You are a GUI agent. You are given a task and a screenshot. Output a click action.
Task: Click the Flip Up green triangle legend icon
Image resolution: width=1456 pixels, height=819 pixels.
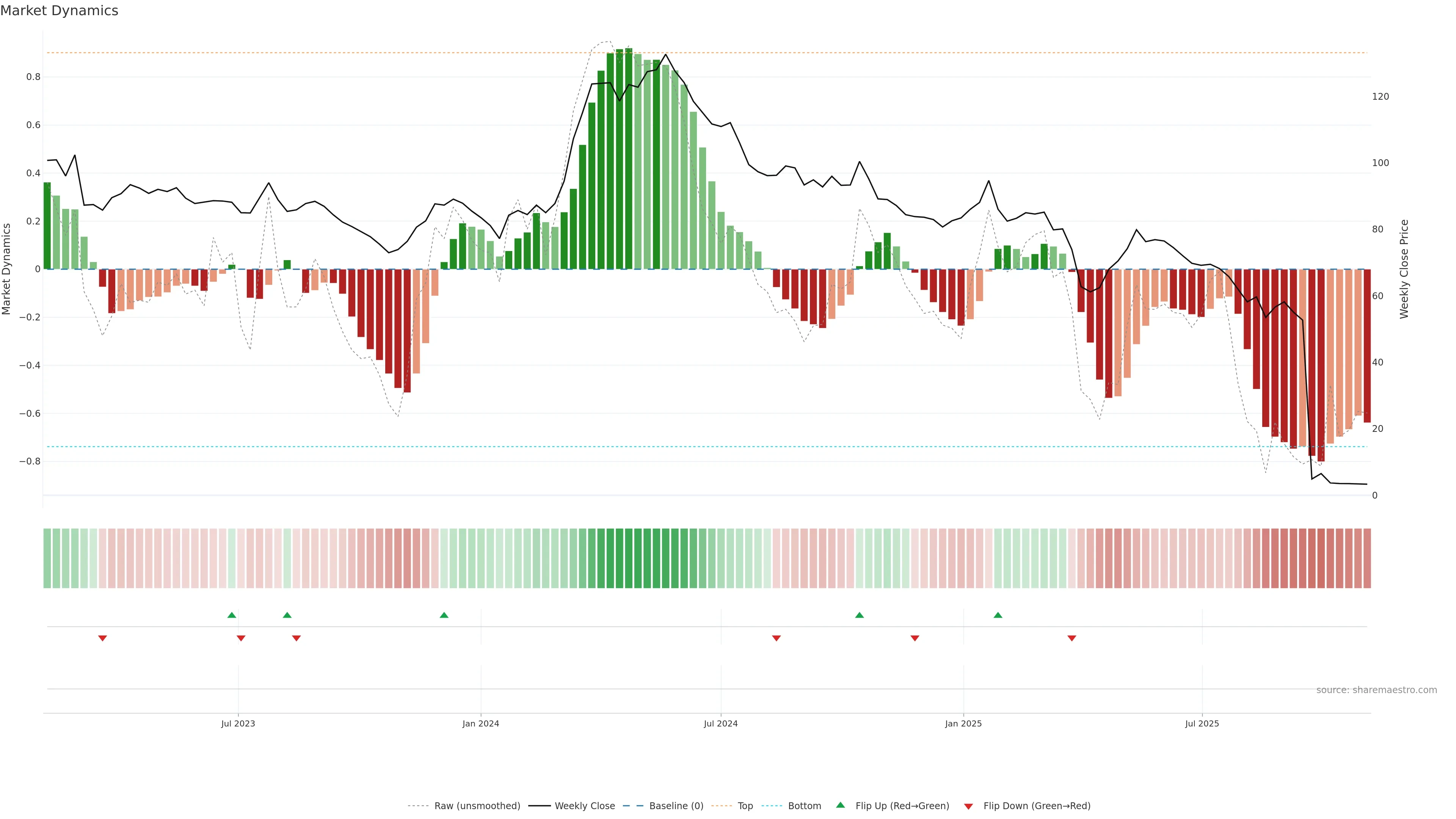841,805
